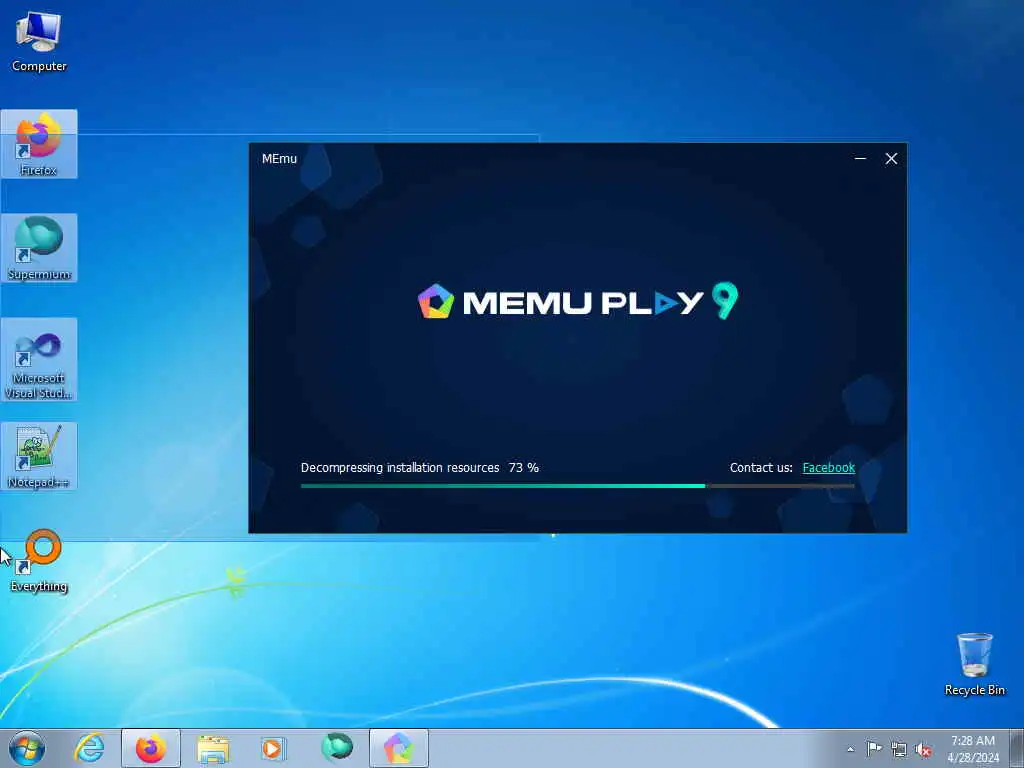The height and width of the screenshot is (768, 1024).
Task: Close the MEmu installer window
Action: (891, 159)
